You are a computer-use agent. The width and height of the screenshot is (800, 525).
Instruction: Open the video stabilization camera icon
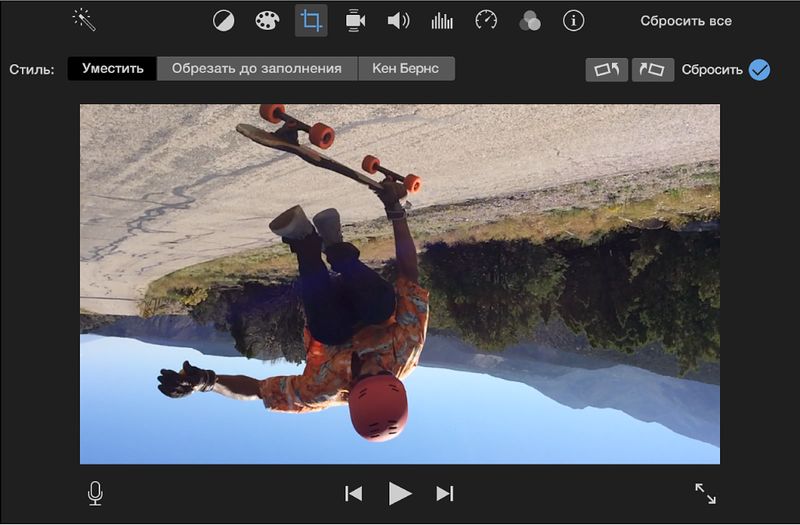click(x=354, y=20)
